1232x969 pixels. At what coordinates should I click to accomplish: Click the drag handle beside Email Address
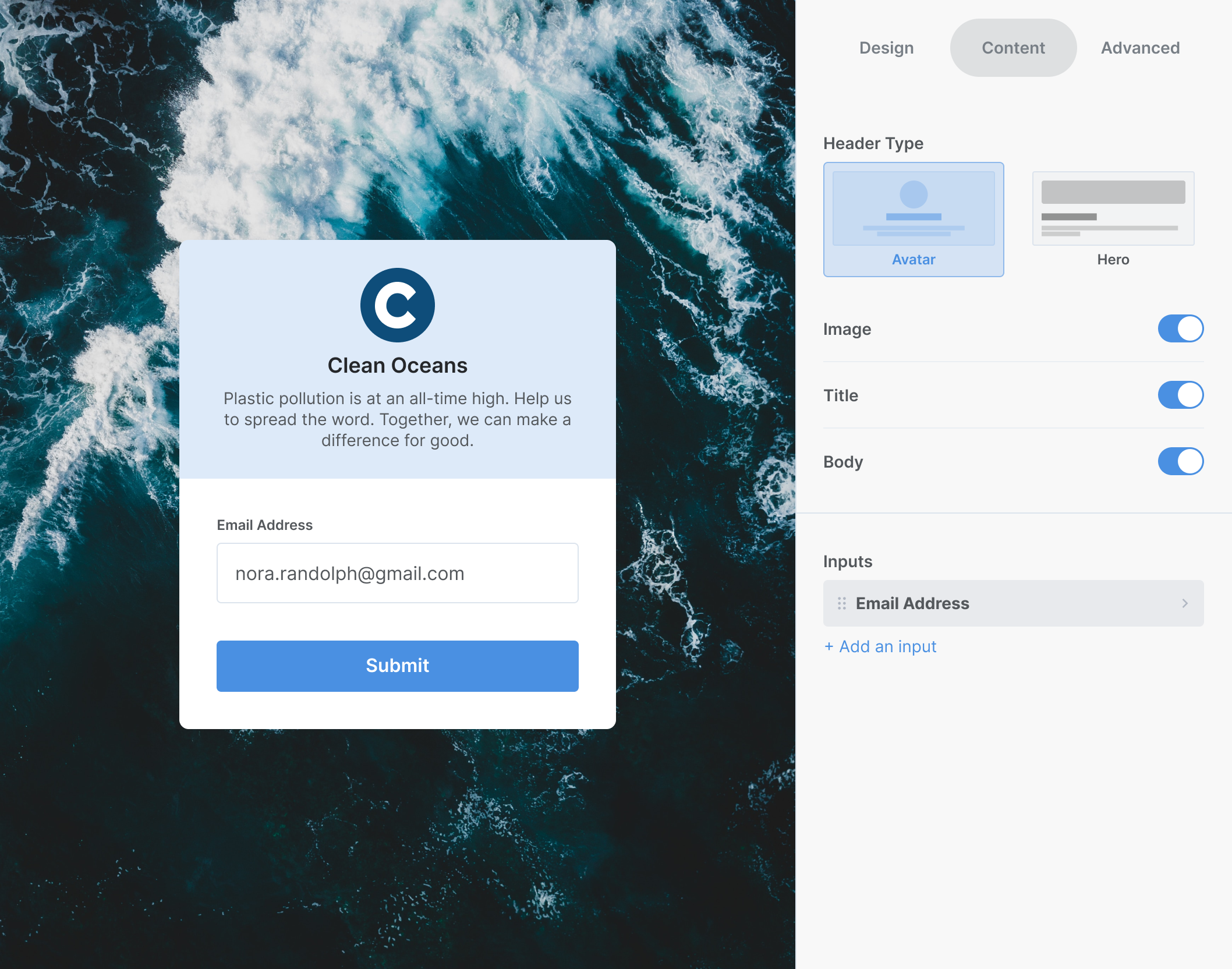coord(841,603)
